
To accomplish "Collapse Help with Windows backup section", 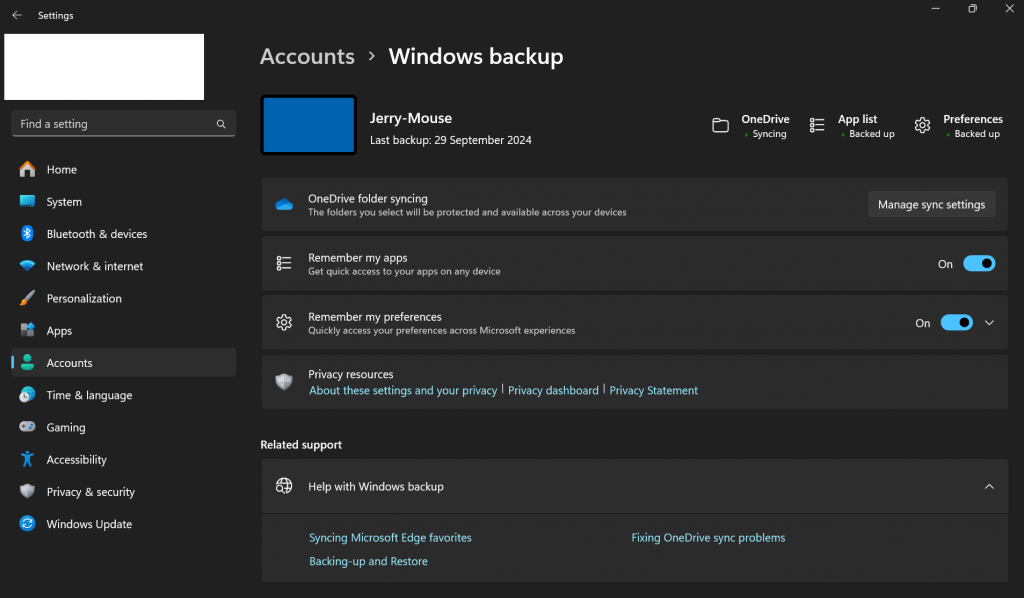I will [989, 486].
